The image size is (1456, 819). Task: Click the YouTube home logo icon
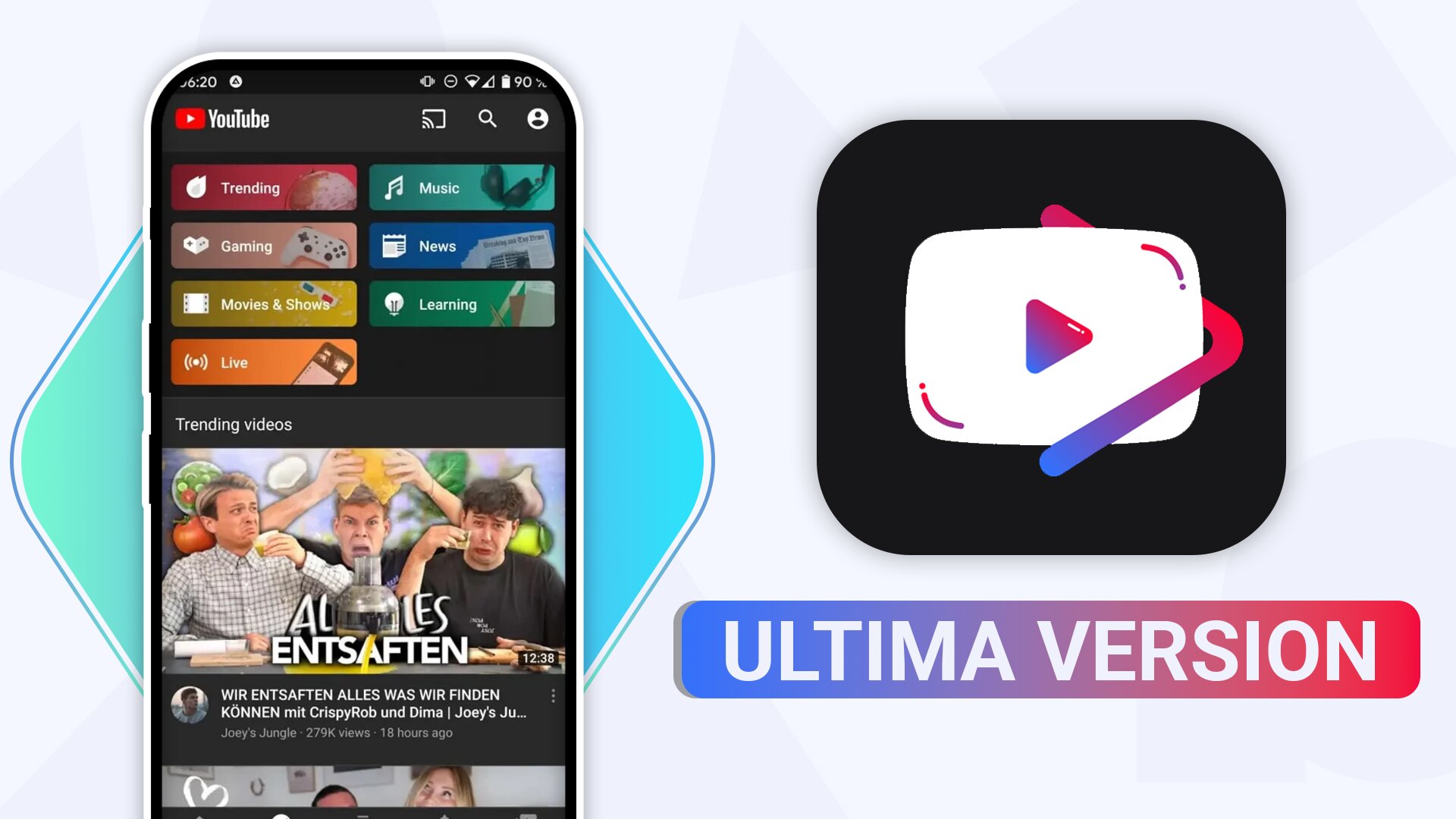point(222,119)
